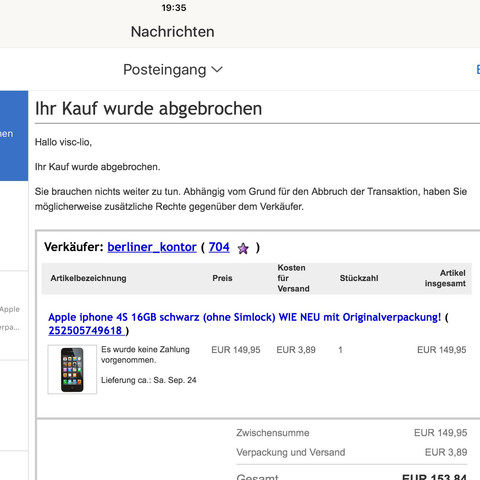Click 'Es wurde keine Zahlung vorgenommen' text
Screen dimensions: 480x480
pos(145,355)
